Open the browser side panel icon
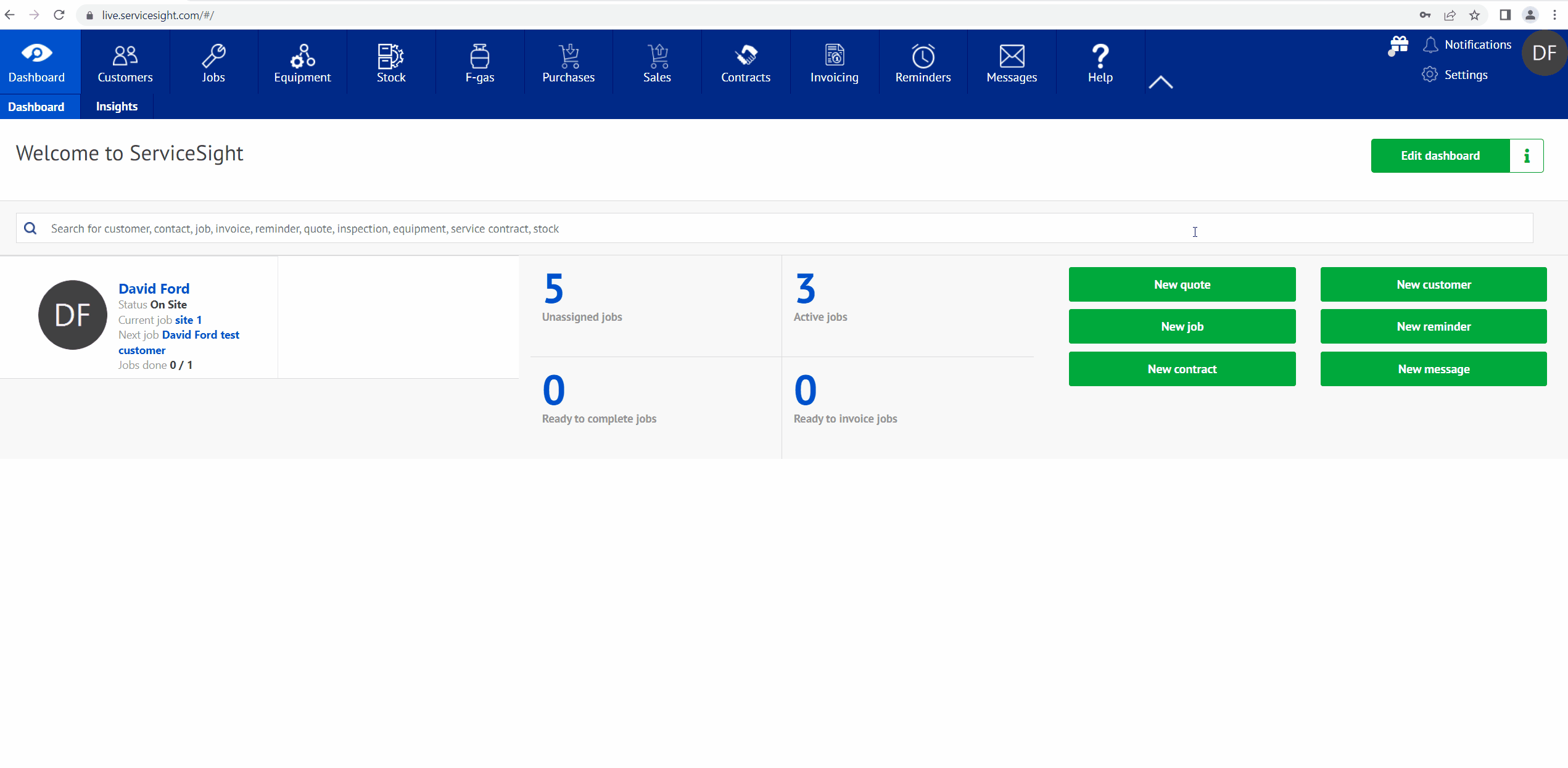Image resolution: width=1568 pixels, height=768 pixels. coord(1505,15)
